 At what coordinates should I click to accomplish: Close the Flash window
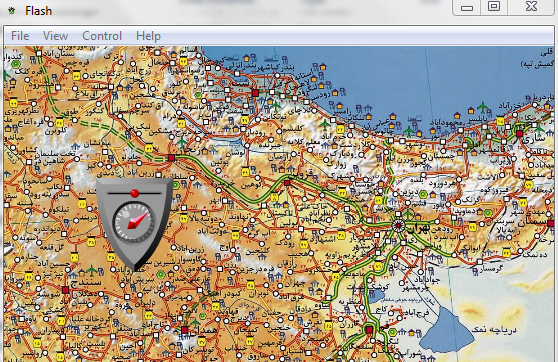click(531, 6)
